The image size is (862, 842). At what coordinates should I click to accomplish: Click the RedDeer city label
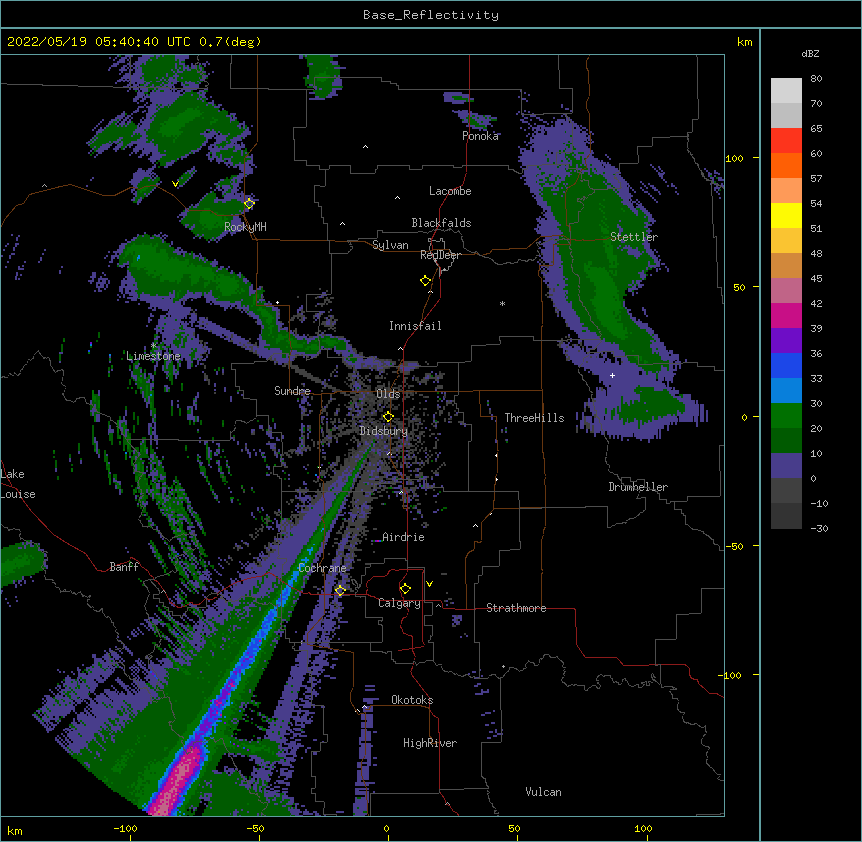pyautogui.click(x=440, y=255)
